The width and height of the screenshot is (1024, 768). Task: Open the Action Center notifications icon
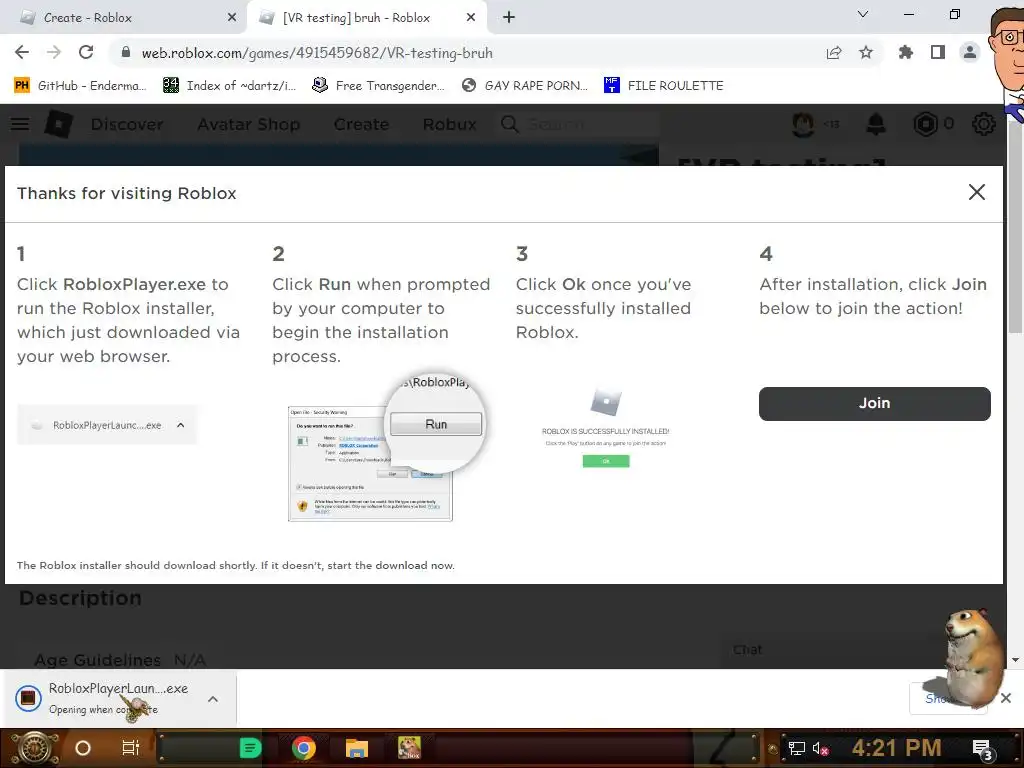pyautogui.click(x=982, y=750)
